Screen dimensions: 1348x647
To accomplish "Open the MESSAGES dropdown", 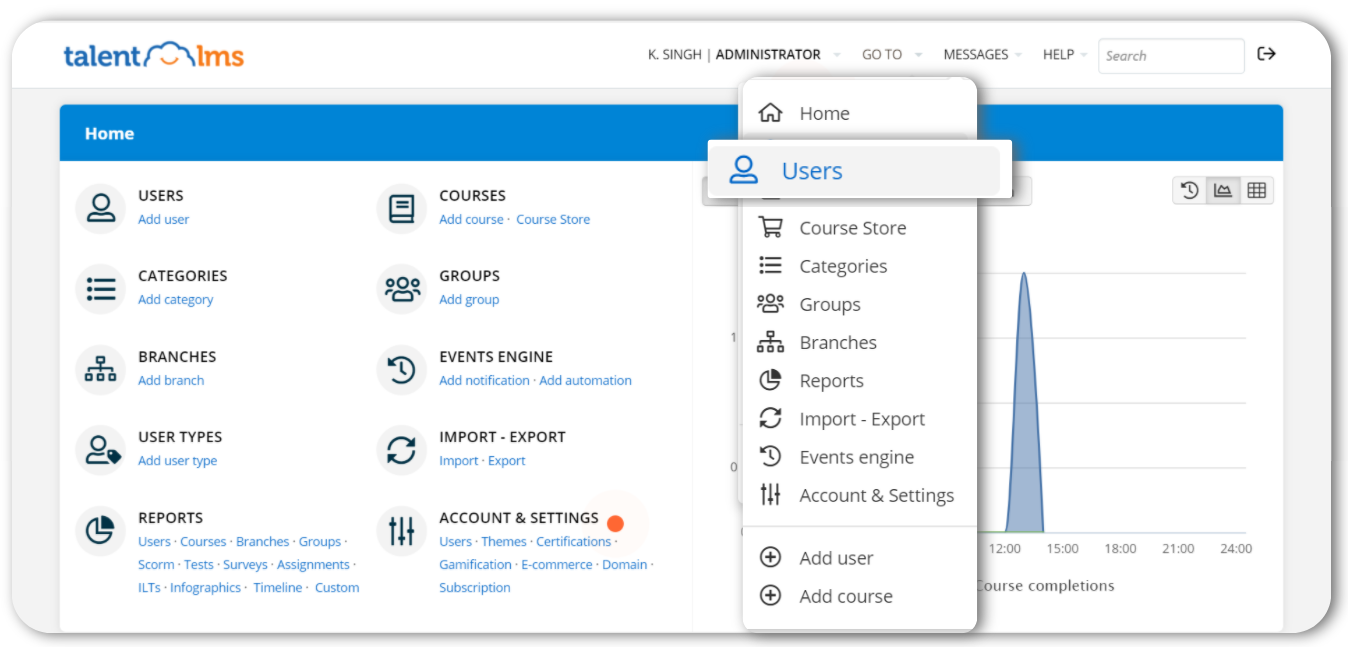I will 982,55.
